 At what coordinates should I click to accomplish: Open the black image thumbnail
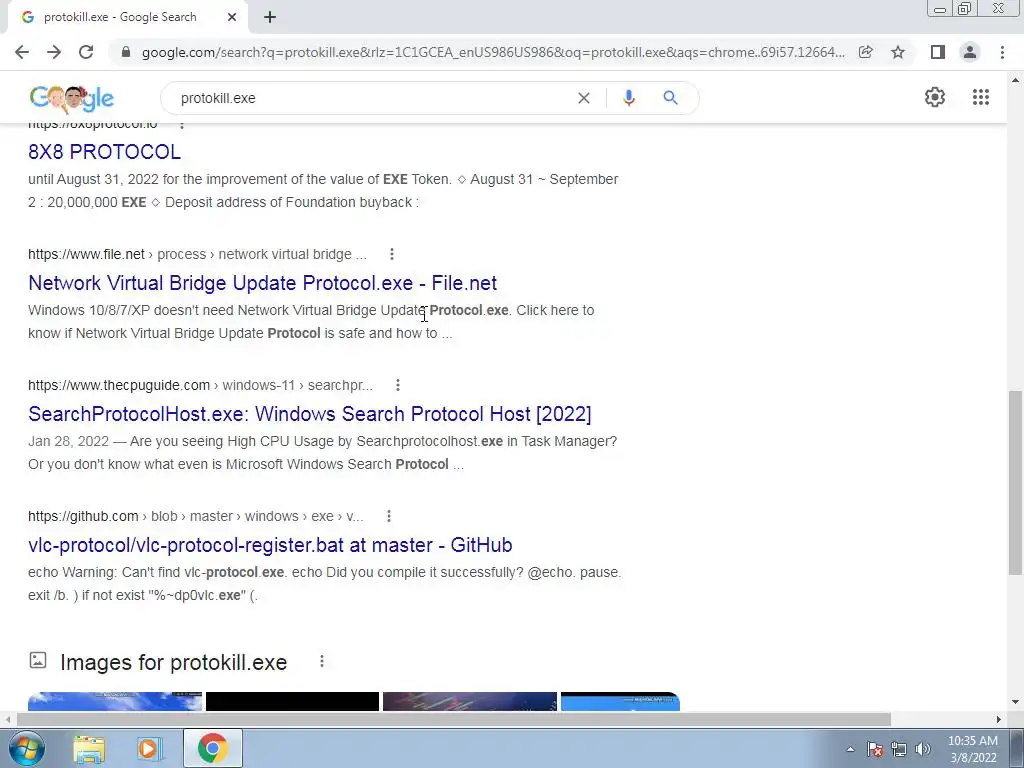(292, 701)
